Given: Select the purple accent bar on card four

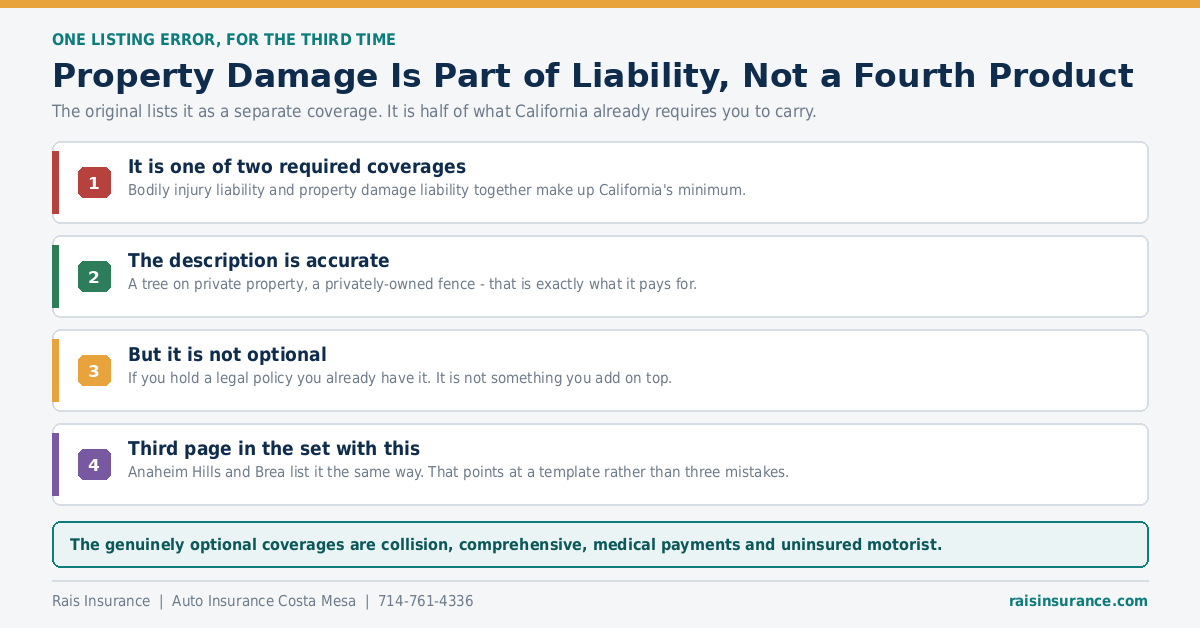Looking at the screenshot, I should pyautogui.click(x=55, y=464).
